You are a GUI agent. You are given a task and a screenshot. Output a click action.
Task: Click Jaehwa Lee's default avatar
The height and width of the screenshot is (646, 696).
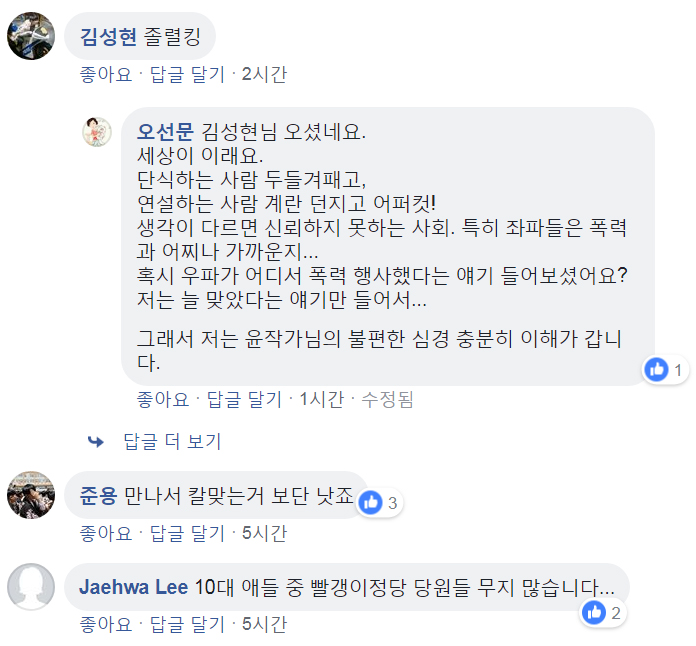pyautogui.click(x=31, y=586)
